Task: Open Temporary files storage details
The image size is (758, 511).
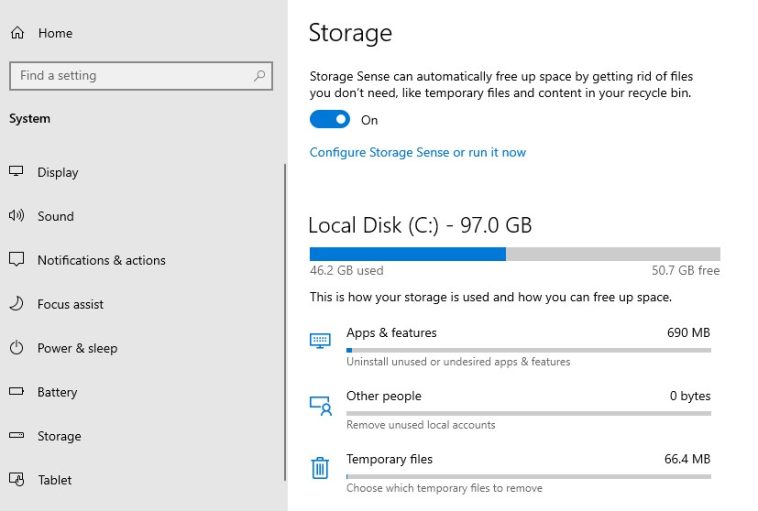Action: (x=389, y=460)
